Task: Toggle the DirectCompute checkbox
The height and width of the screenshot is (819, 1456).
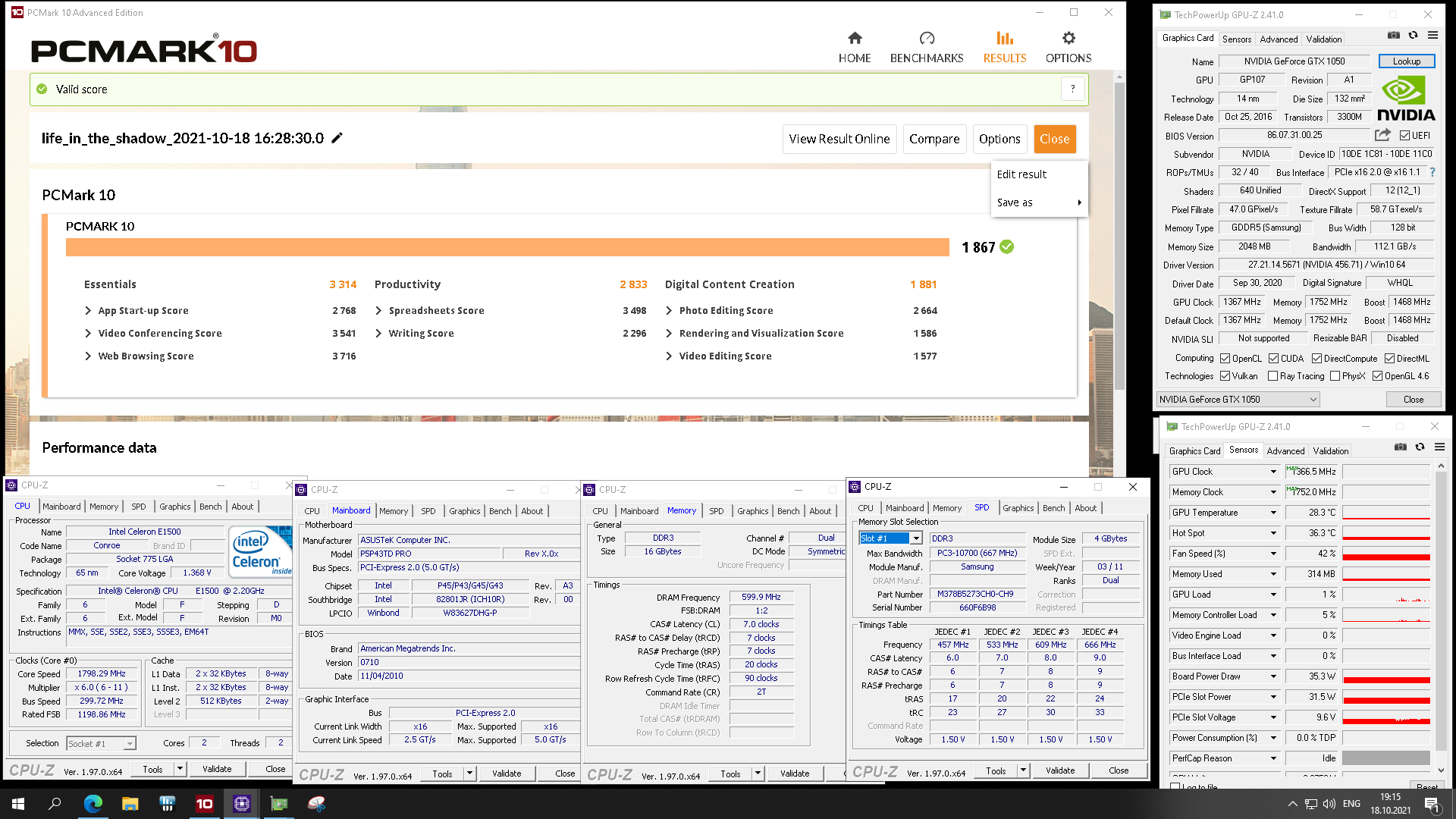Action: (x=1316, y=358)
